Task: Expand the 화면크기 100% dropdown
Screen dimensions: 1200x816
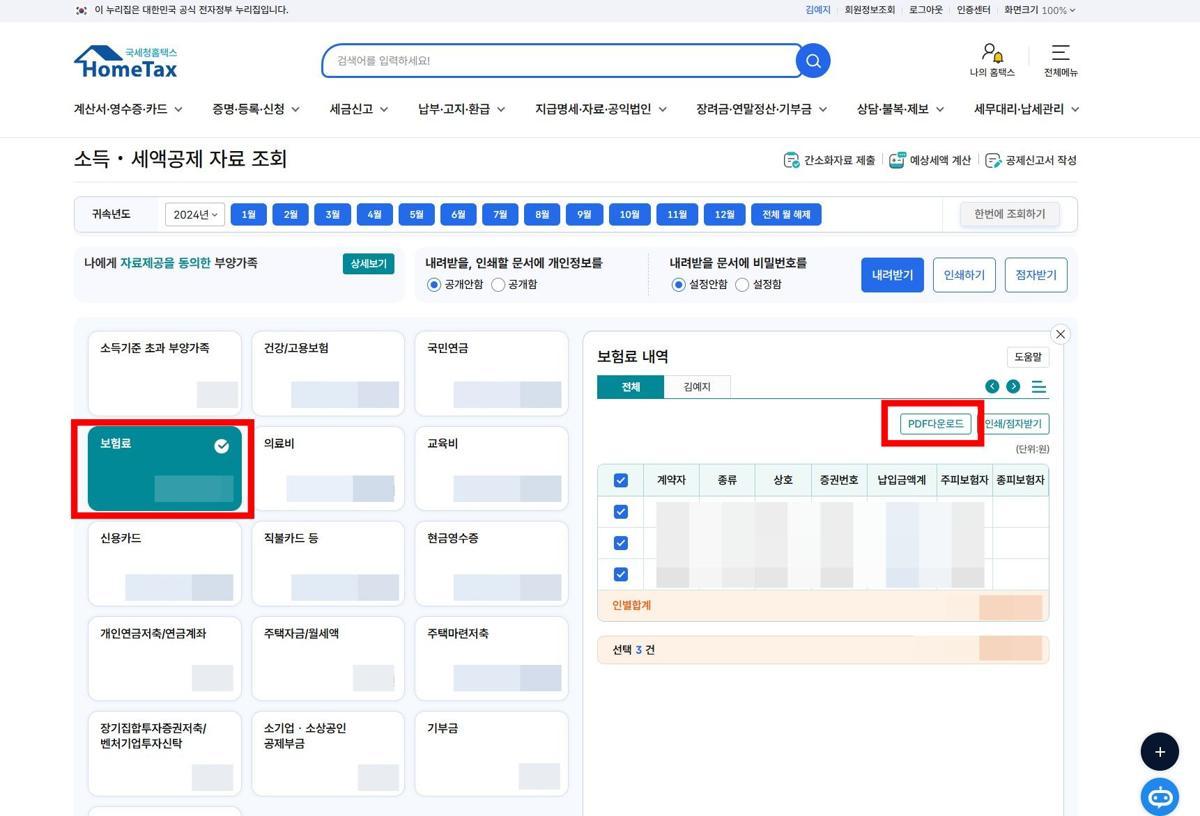Action: click(x=1040, y=10)
